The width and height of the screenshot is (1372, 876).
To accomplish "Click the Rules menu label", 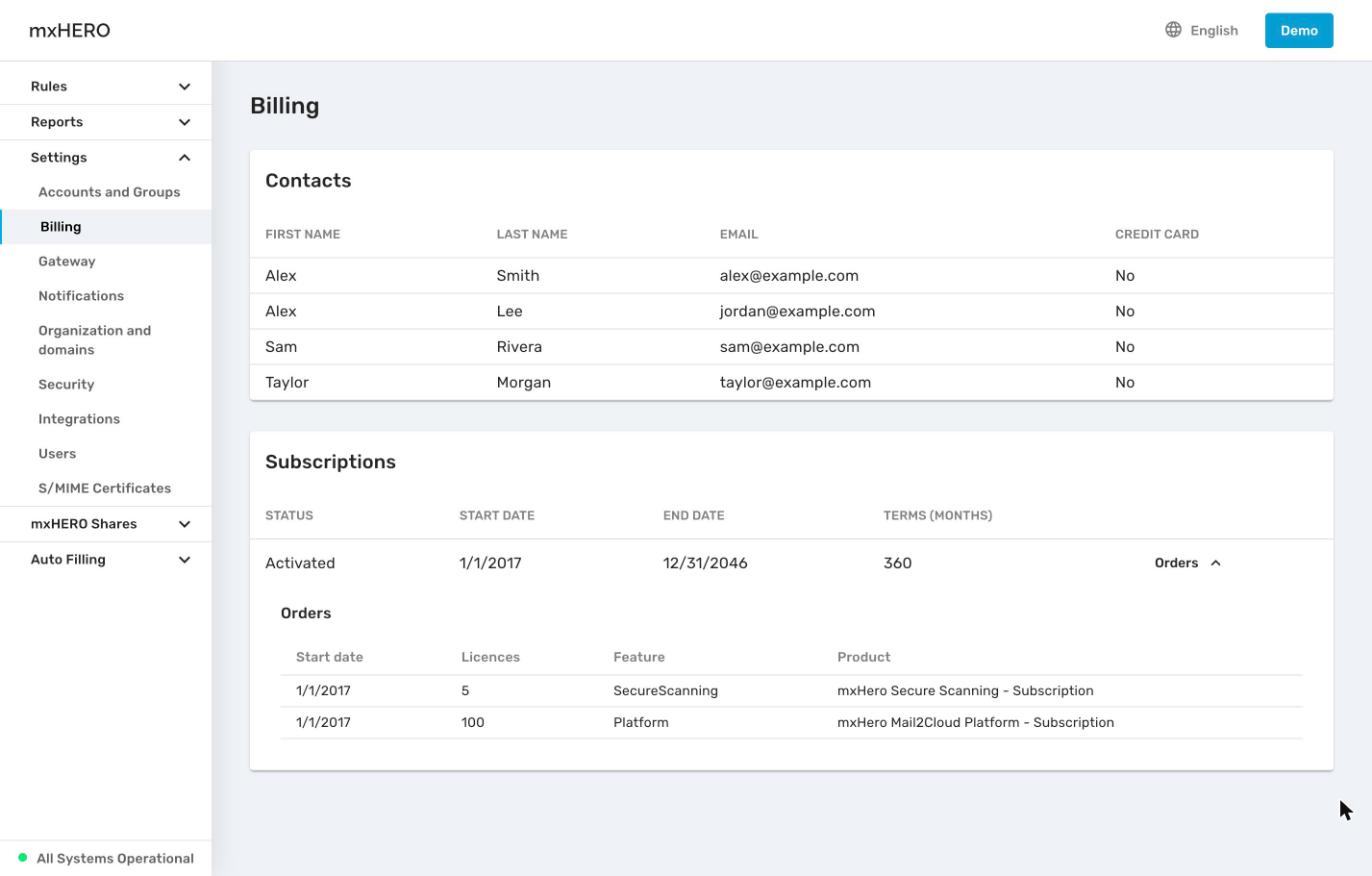I will (49, 86).
